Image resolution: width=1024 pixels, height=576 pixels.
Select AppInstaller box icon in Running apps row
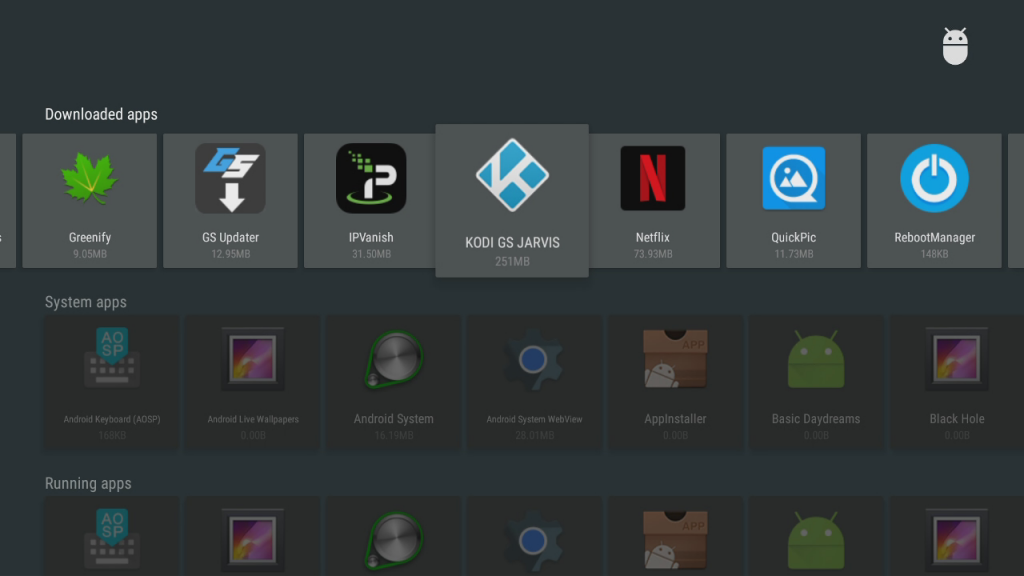tap(675, 540)
